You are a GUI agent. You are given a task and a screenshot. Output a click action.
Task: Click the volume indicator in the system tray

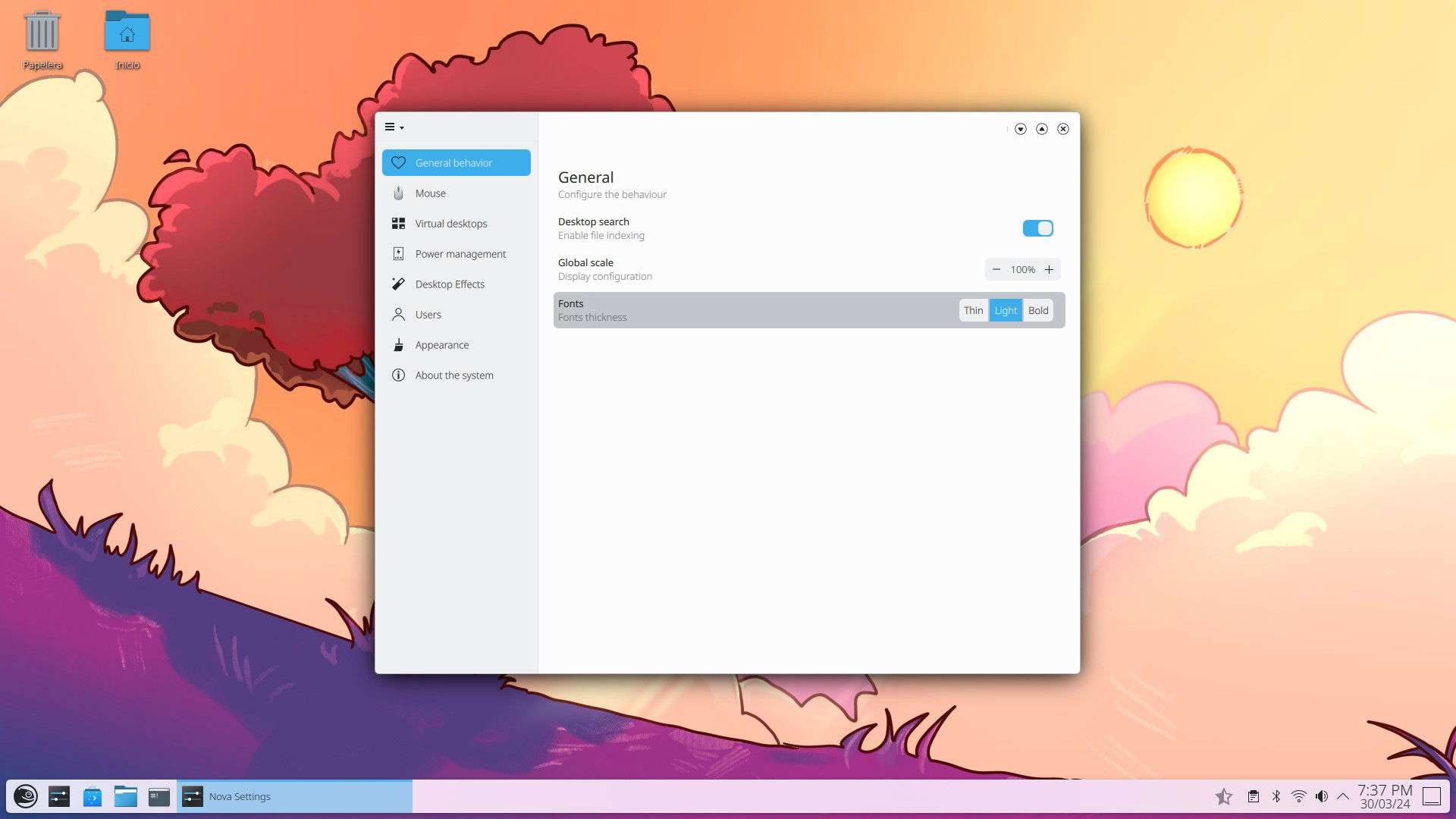(1323, 796)
